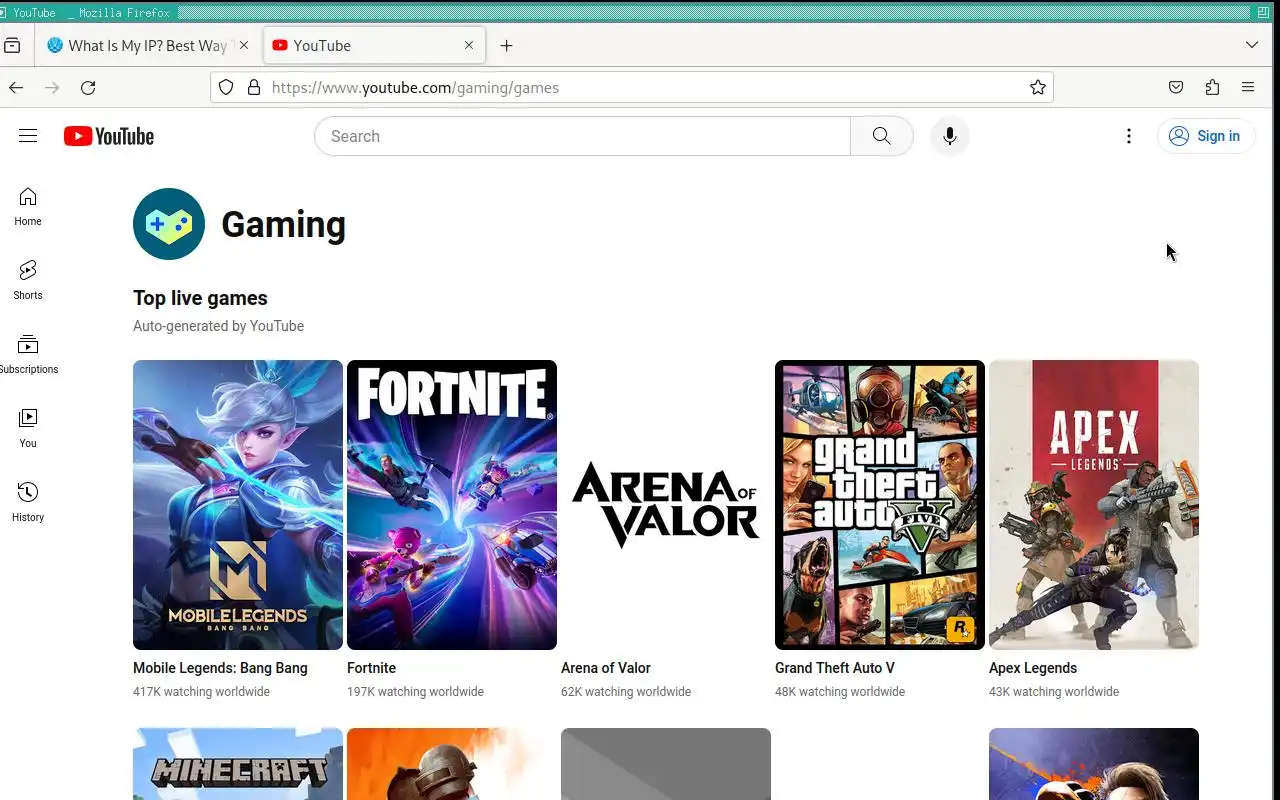
Task: Click the Apex Legends title link
Action: [1033, 668]
